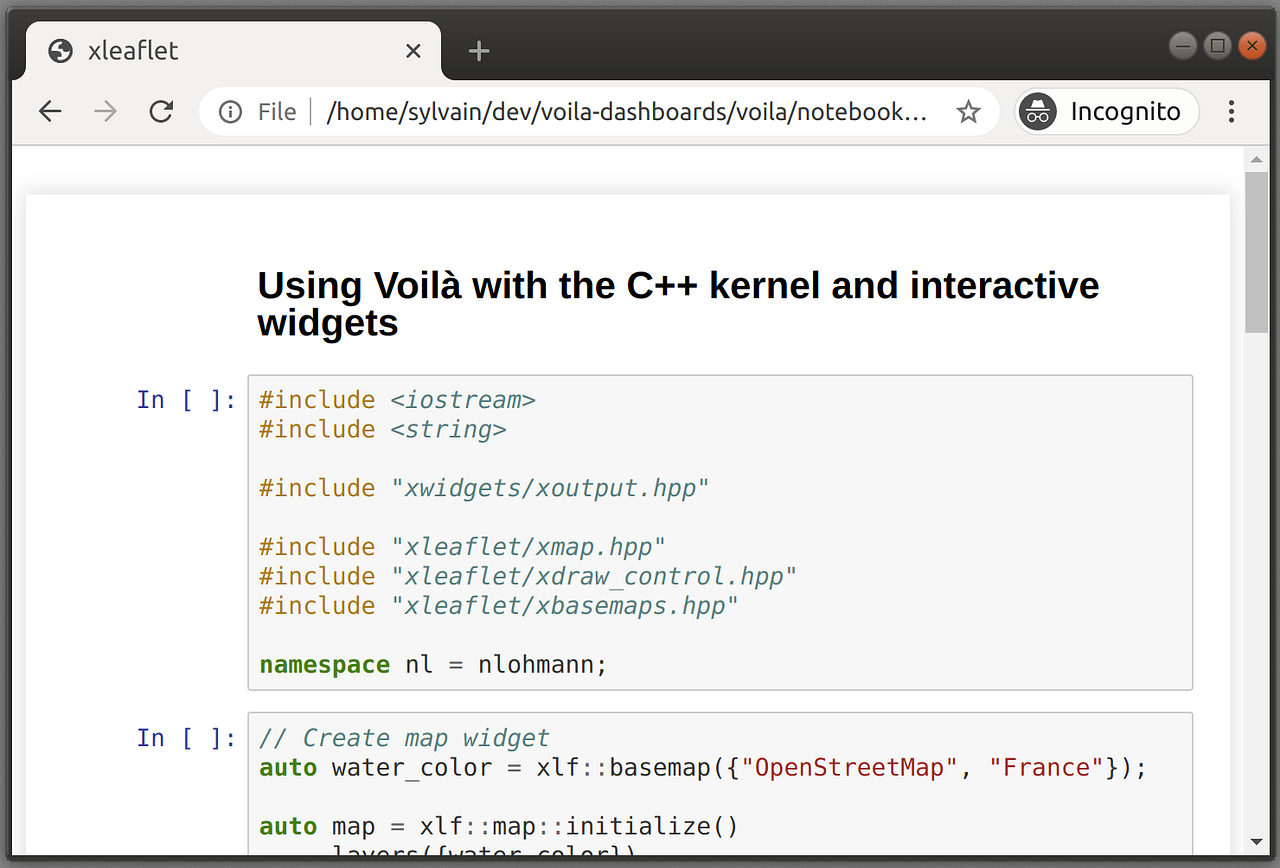Open a new tab with the plus icon
The height and width of the screenshot is (868, 1280).
[x=478, y=50]
